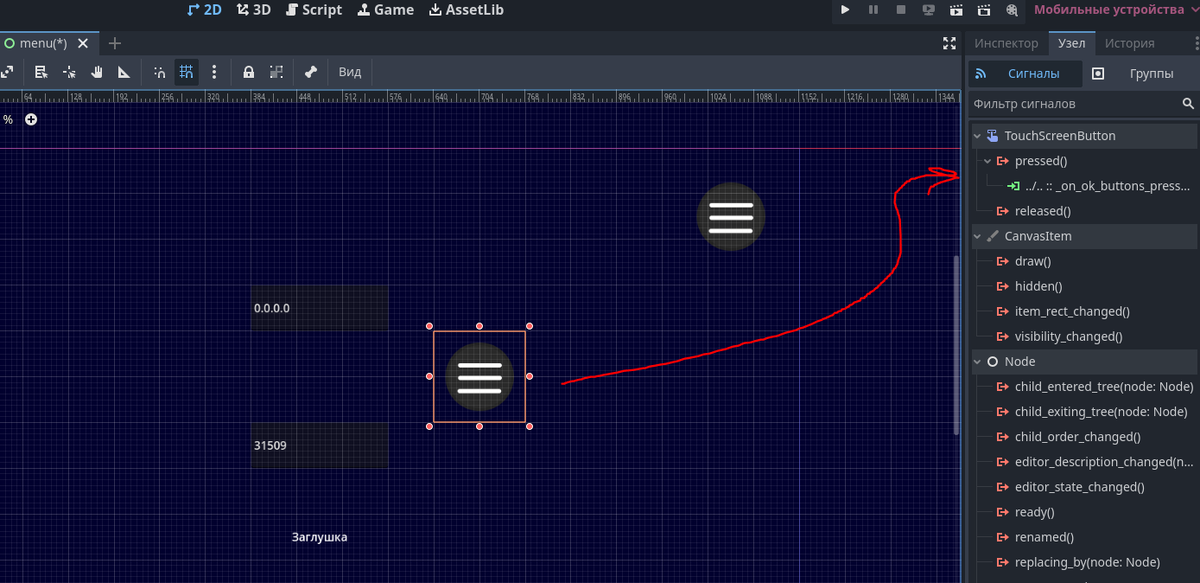Screen dimensions: 1200x583
Task: Select the ready() signal
Action: tap(1035, 512)
